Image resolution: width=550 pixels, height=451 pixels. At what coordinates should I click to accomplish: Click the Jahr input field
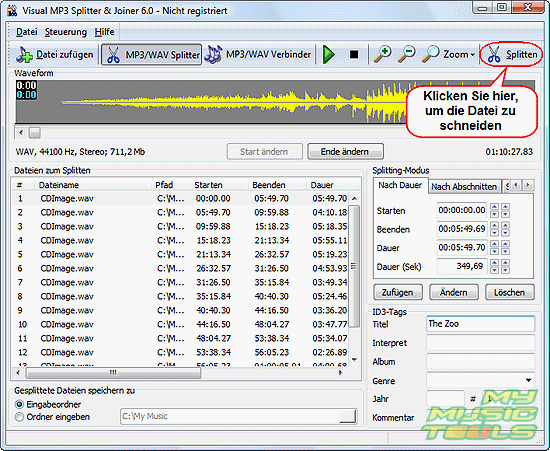click(445, 399)
